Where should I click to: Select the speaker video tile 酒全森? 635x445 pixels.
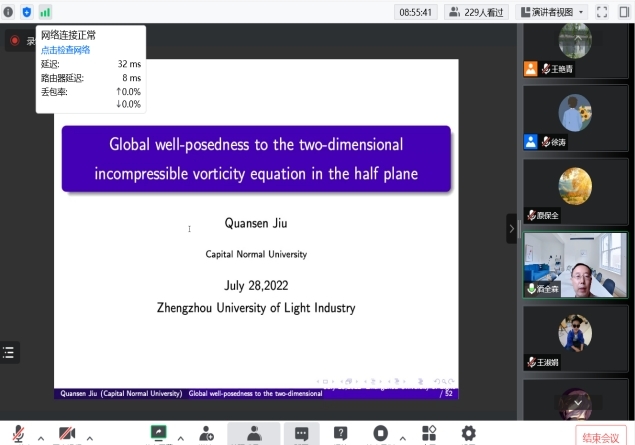tap(575, 265)
